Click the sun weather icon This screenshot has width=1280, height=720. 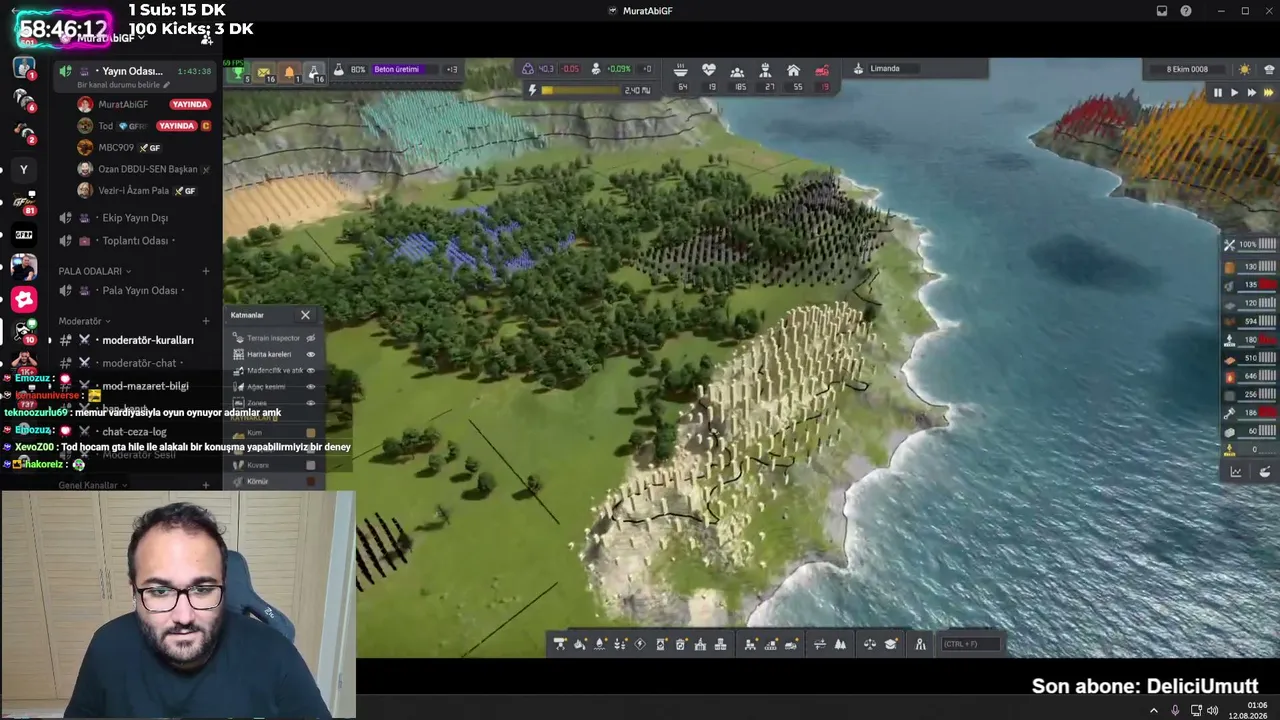point(1244,69)
